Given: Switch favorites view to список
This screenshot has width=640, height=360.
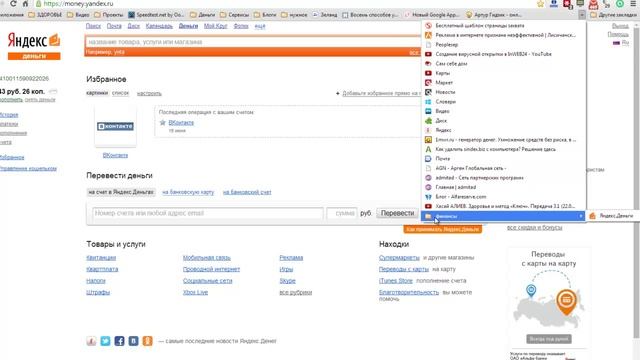Looking at the screenshot, I should tap(120, 93).
